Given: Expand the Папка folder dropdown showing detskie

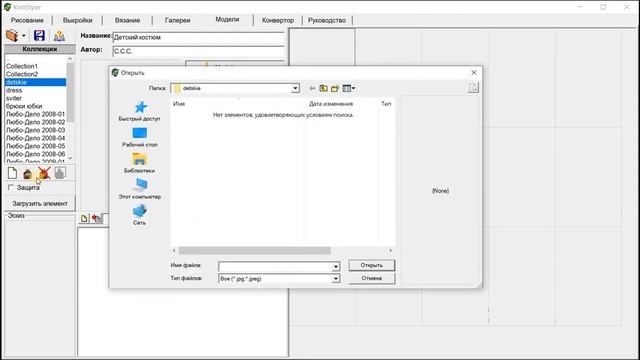Looking at the screenshot, I should click(295, 88).
